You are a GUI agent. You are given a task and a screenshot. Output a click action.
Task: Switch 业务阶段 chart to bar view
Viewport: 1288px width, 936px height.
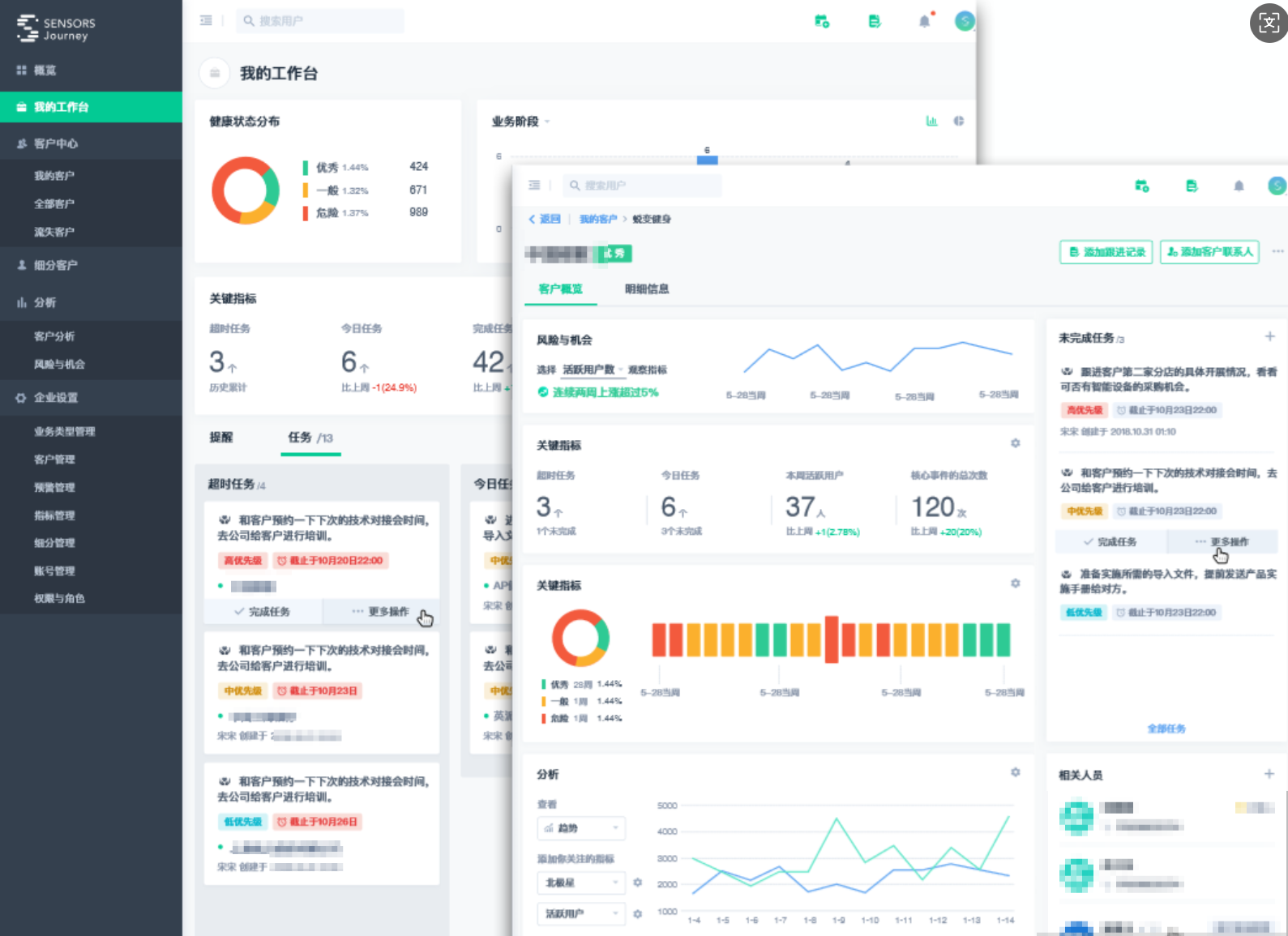[931, 121]
